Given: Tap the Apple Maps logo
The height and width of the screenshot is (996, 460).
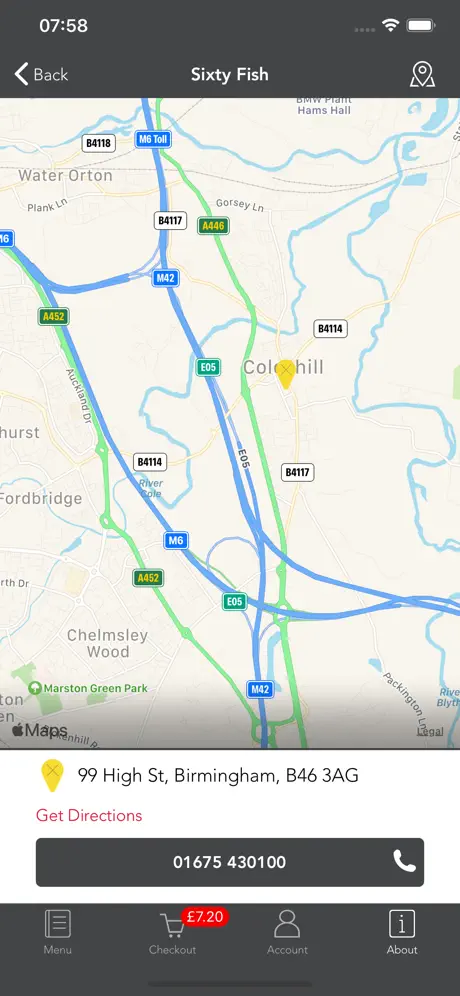Looking at the screenshot, I should [39, 730].
